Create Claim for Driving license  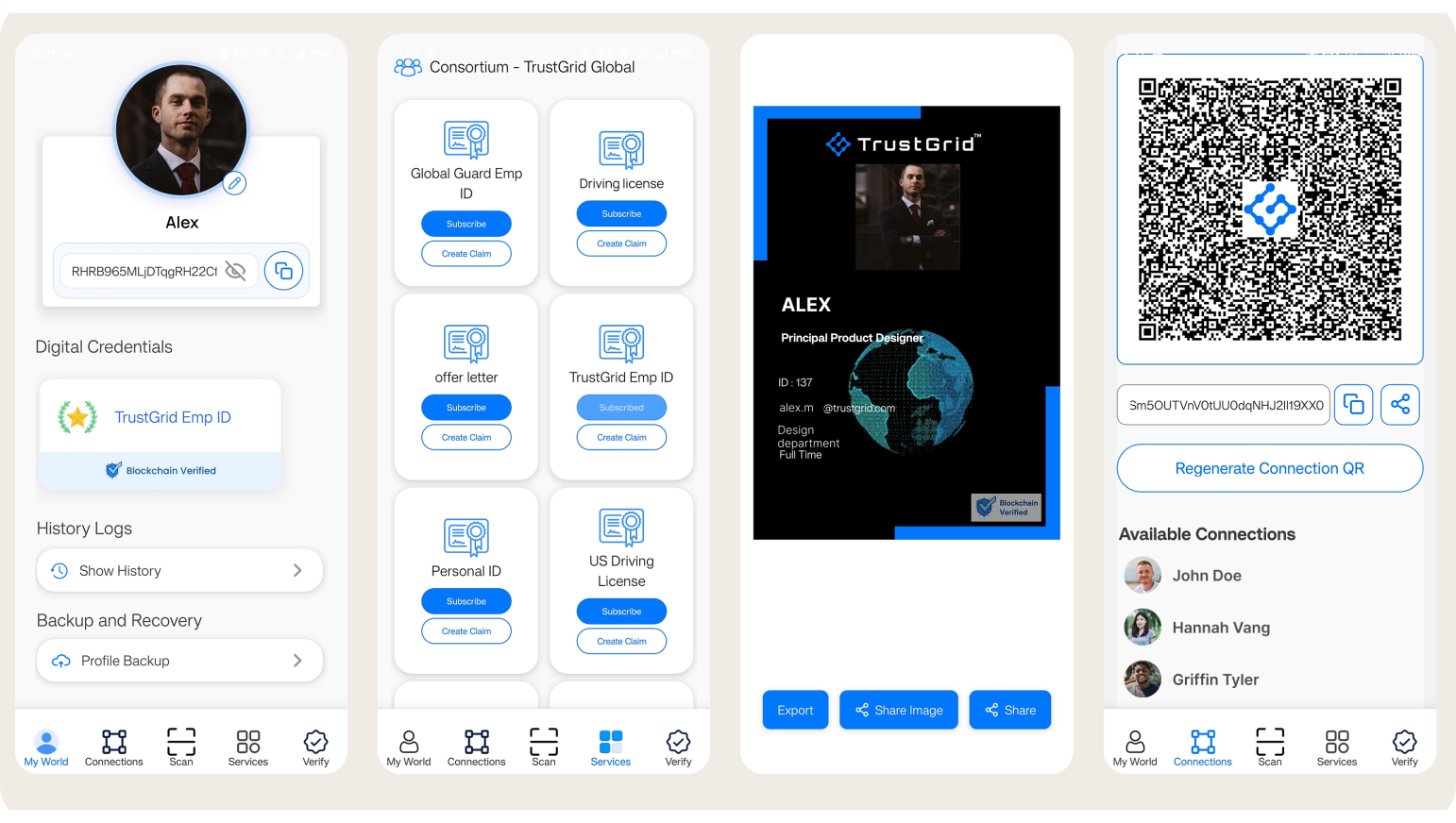point(621,244)
